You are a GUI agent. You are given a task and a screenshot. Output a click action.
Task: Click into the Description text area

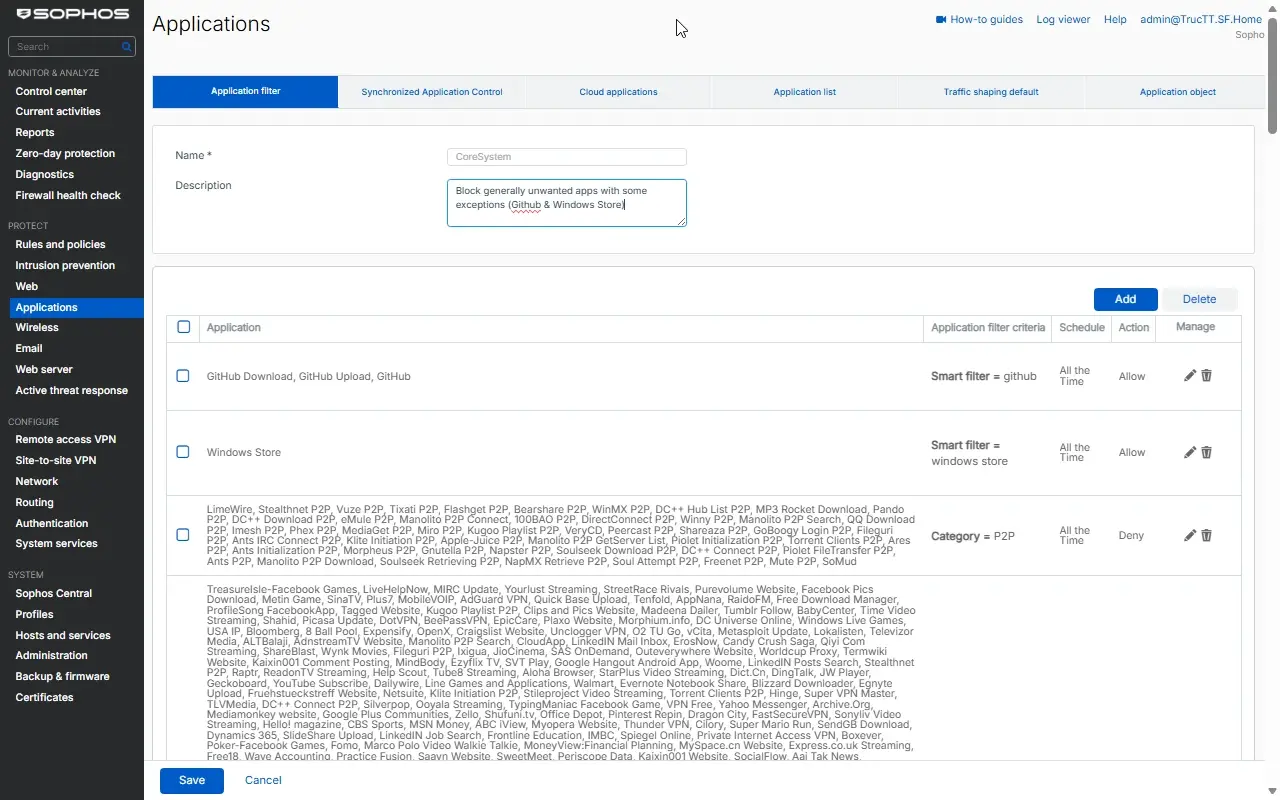[x=567, y=203]
